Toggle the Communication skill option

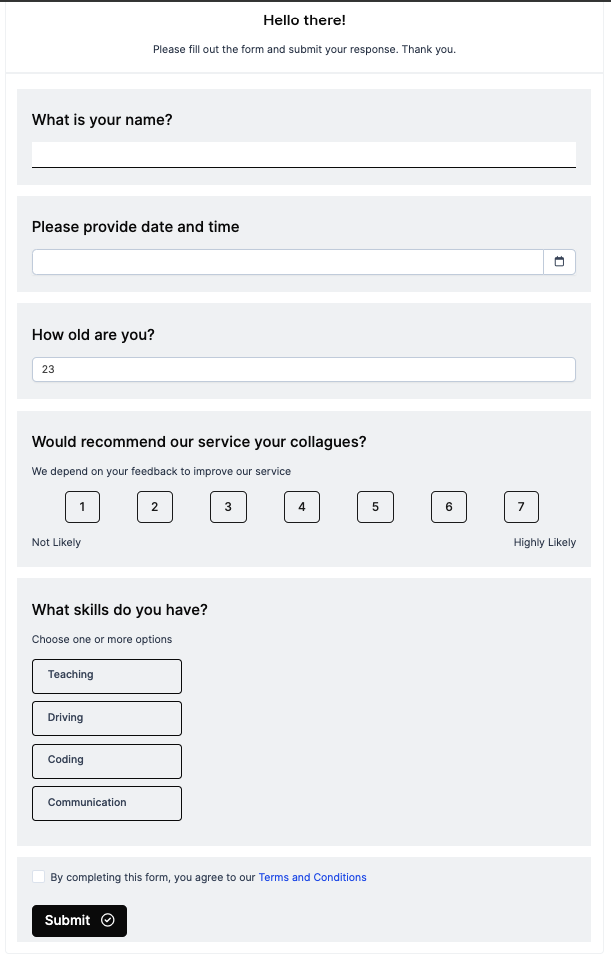(x=107, y=803)
